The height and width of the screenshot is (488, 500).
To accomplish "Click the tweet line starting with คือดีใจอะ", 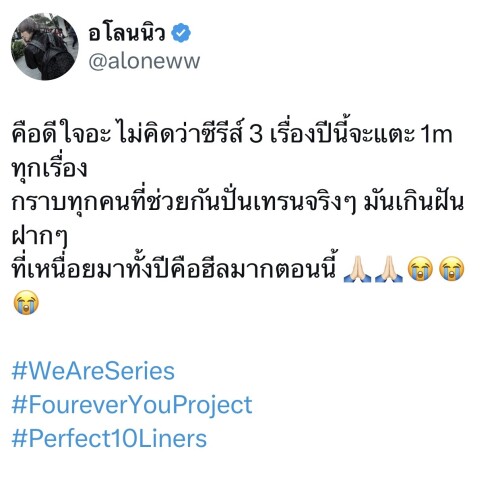I will click(232, 133).
